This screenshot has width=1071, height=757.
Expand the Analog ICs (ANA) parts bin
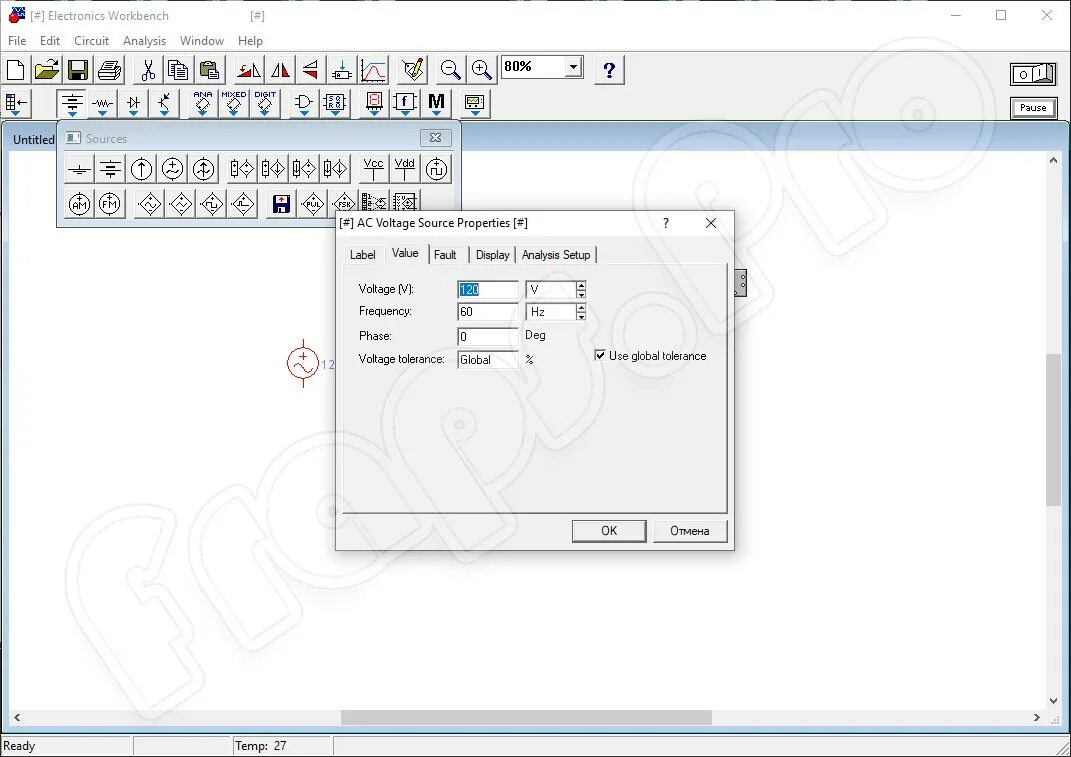(x=202, y=104)
